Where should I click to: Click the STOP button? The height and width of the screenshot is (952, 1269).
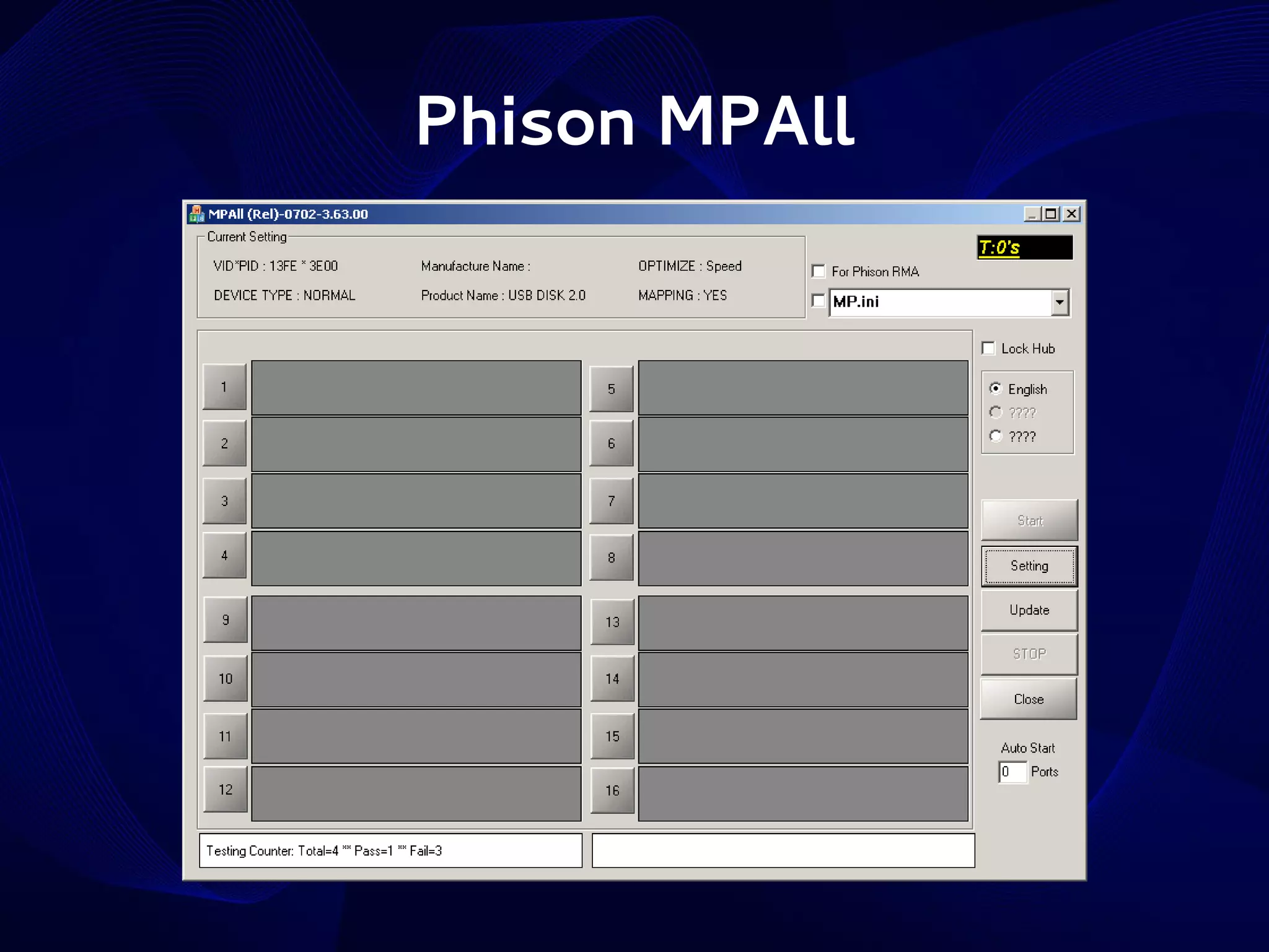[x=1030, y=654]
